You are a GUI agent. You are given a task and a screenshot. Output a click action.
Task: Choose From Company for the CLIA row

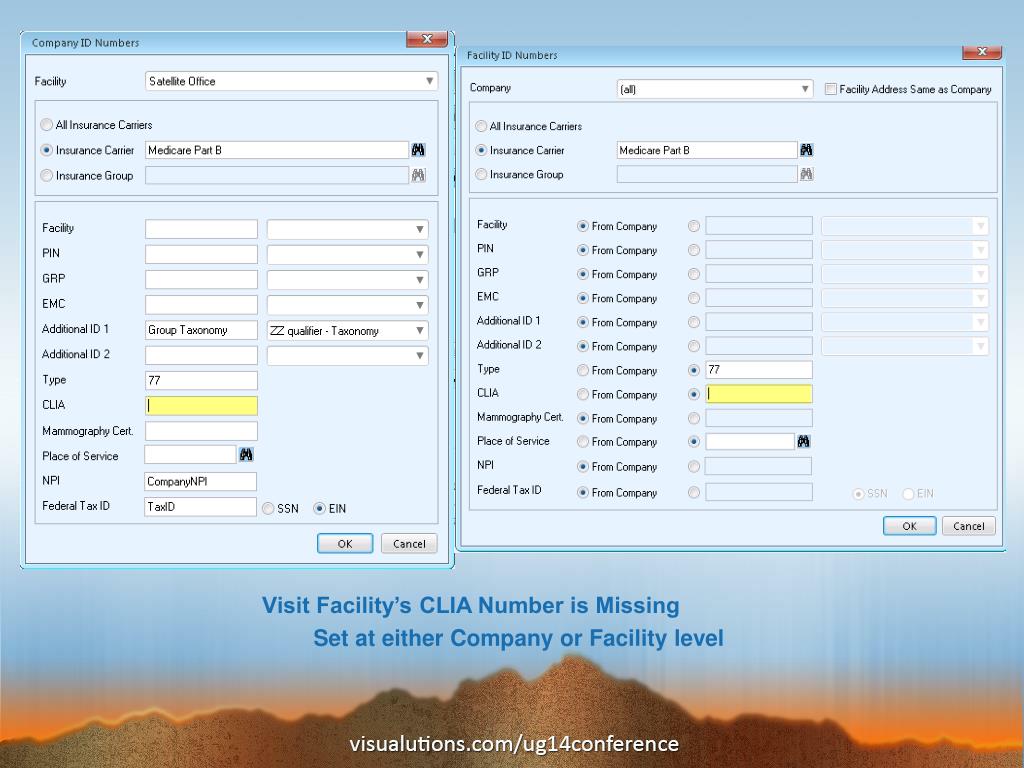tap(583, 394)
